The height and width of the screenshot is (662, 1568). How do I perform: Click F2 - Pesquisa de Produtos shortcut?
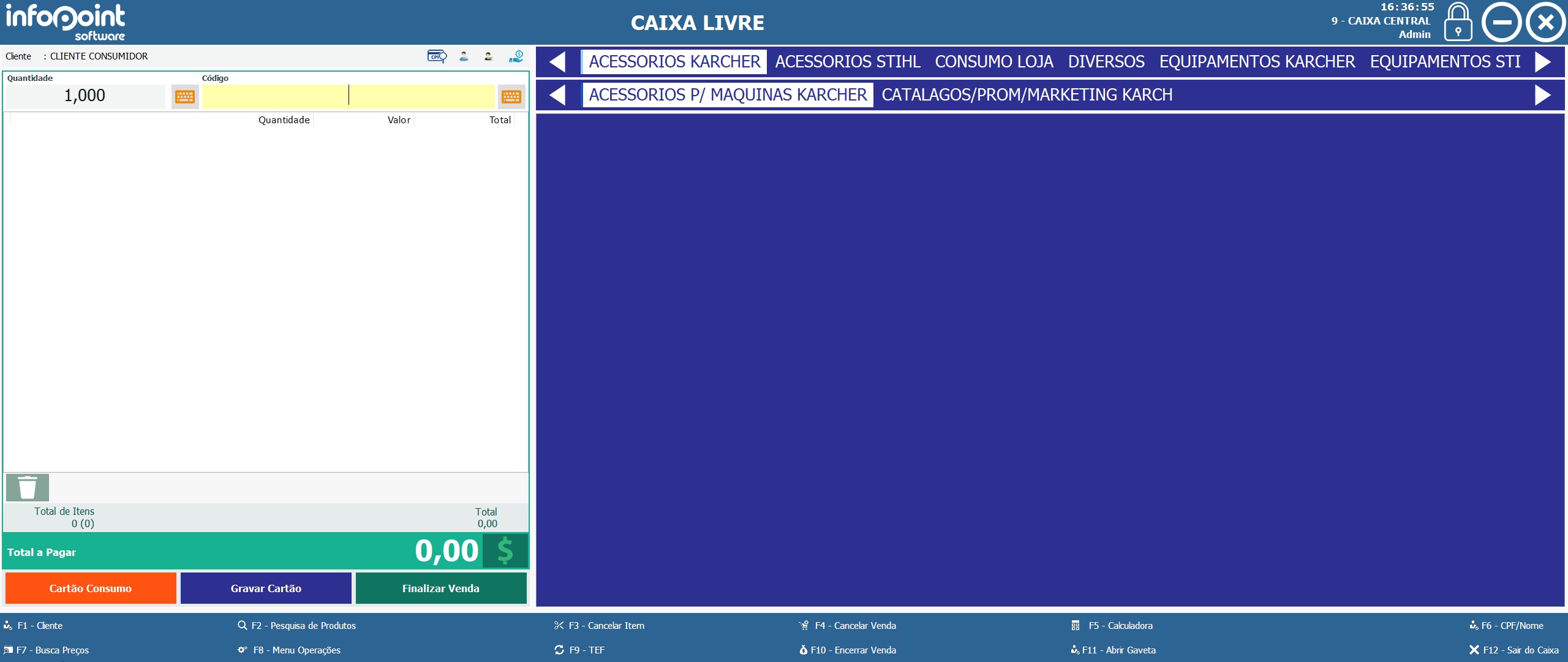pos(297,625)
